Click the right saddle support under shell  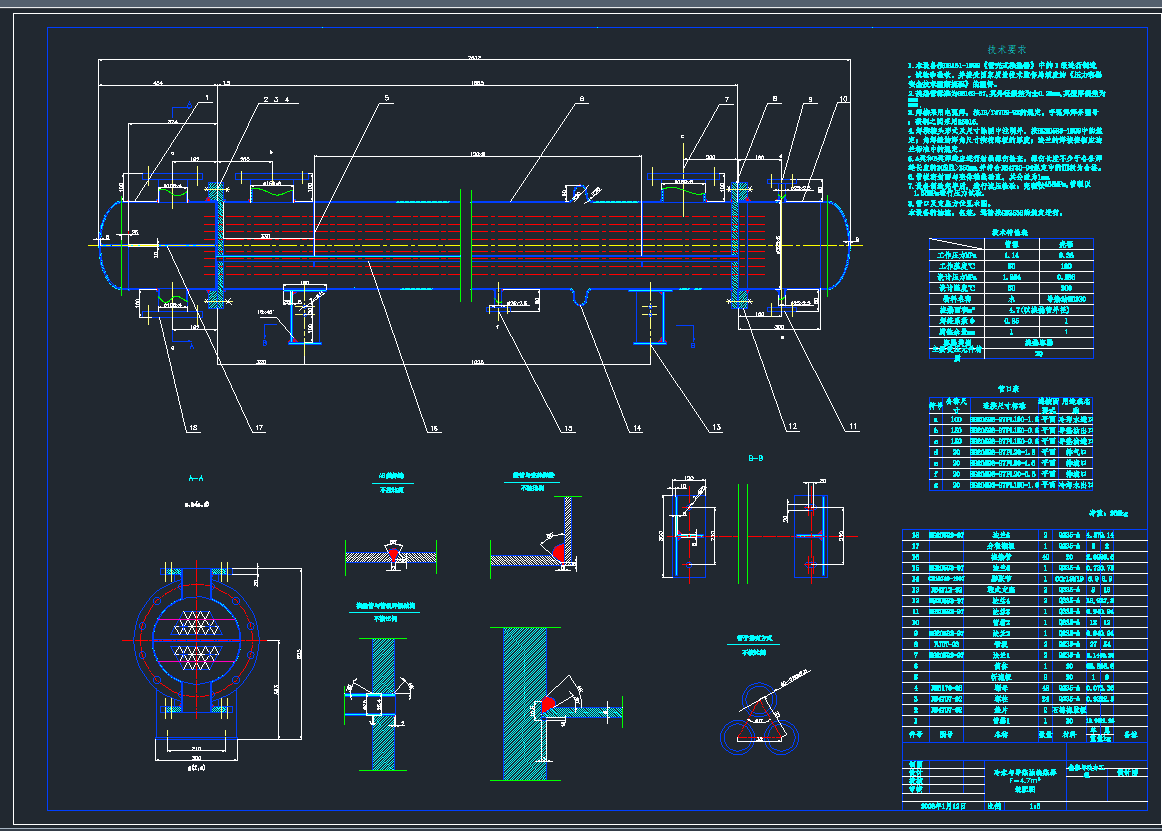click(649, 317)
